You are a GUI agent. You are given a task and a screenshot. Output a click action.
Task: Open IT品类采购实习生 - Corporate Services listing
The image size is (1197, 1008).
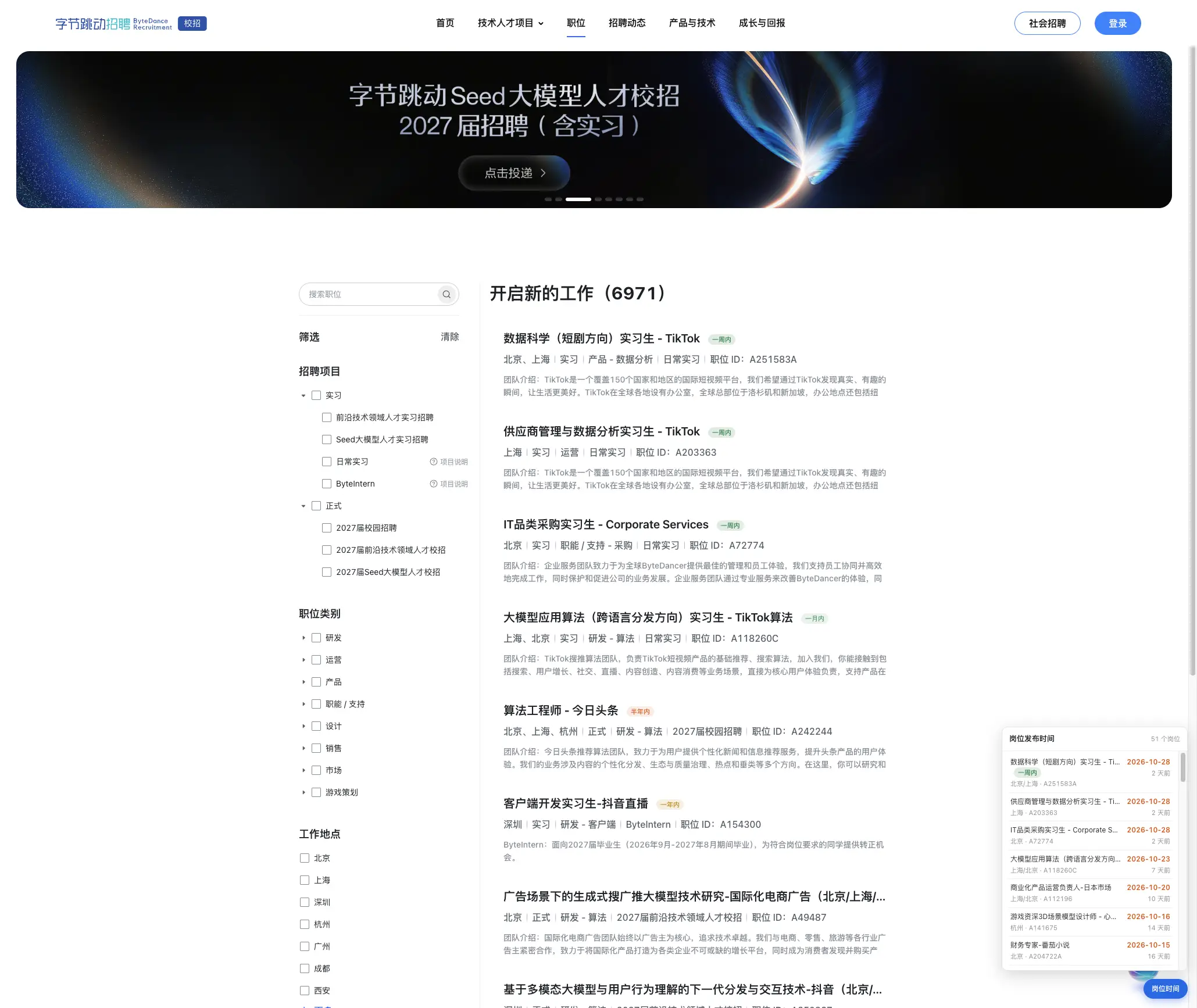(x=606, y=524)
